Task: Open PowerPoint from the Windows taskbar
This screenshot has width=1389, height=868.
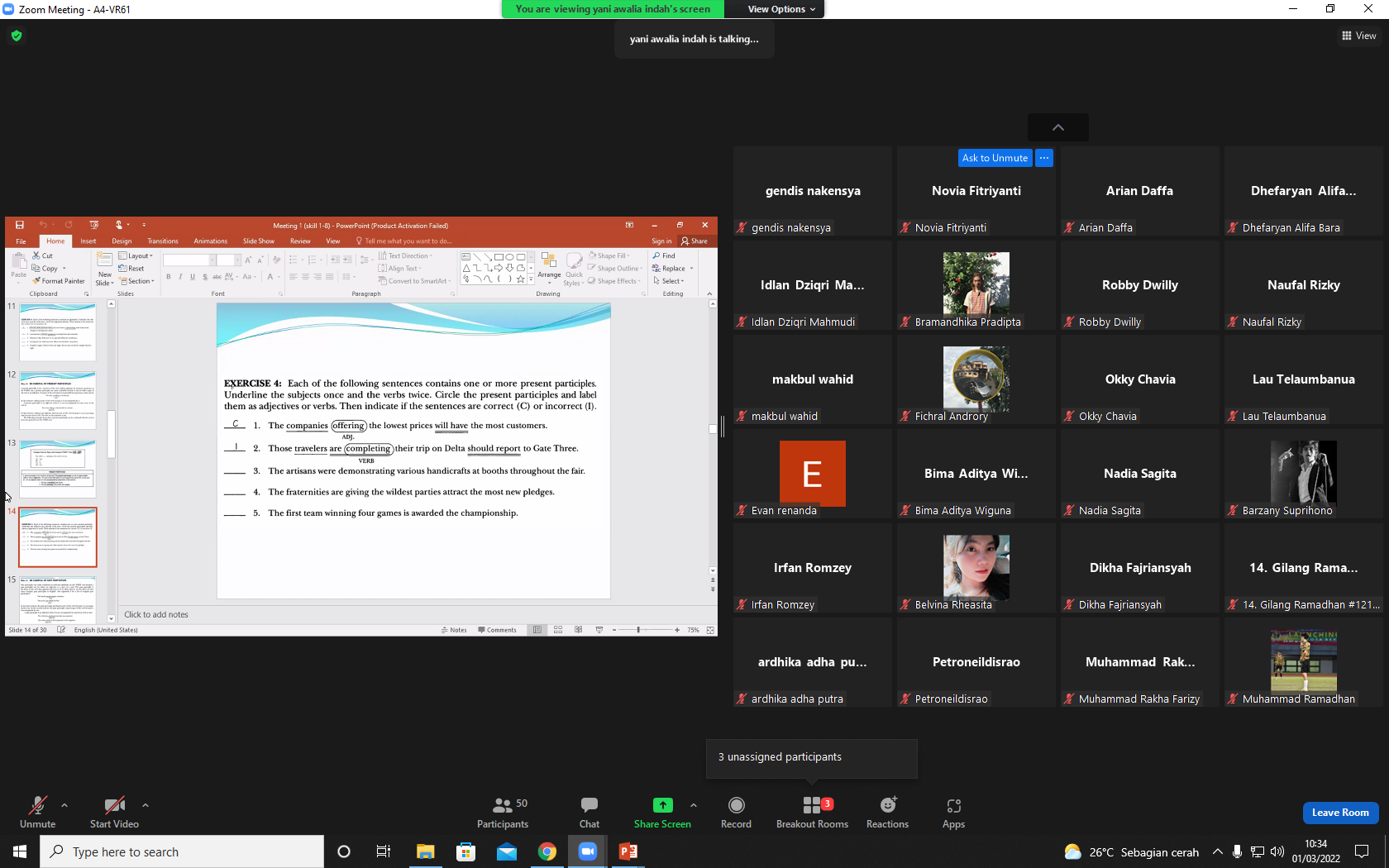Action: click(x=628, y=851)
